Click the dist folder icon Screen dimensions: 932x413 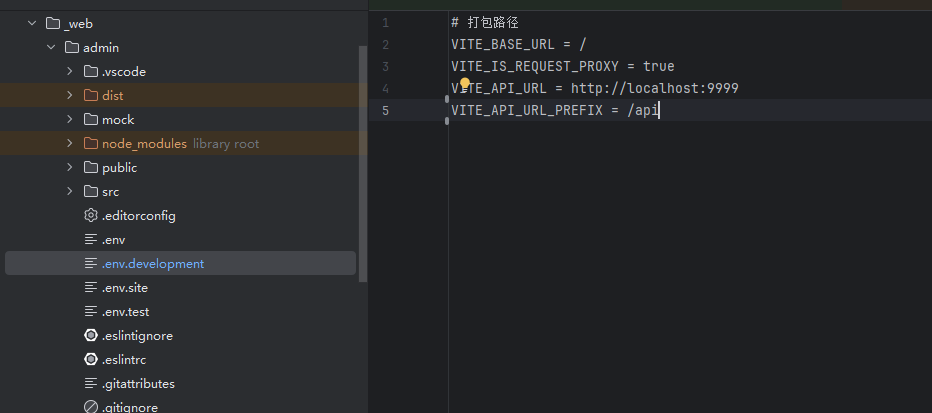(91, 96)
